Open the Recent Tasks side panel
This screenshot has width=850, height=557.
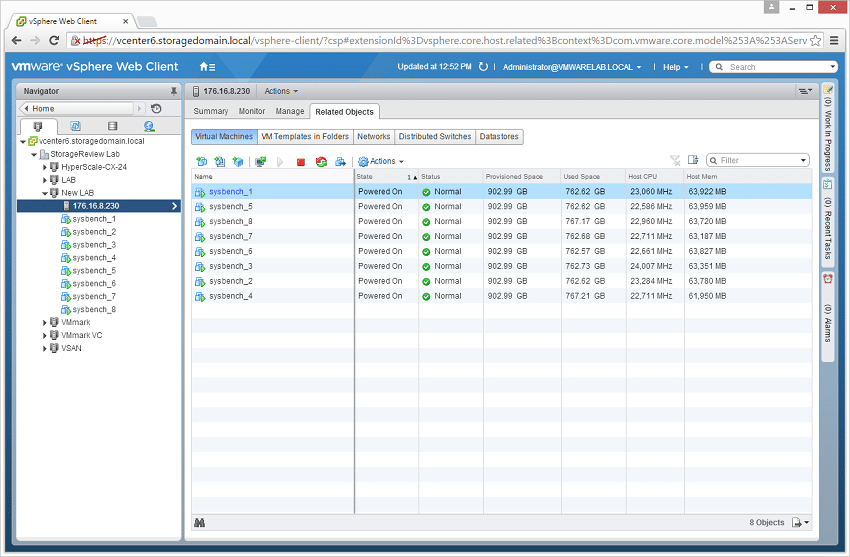point(828,222)
